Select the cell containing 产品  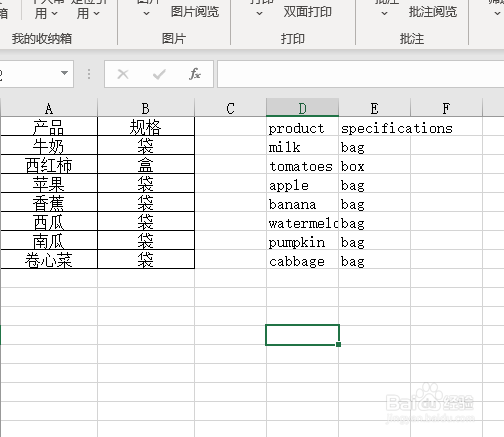49,126
